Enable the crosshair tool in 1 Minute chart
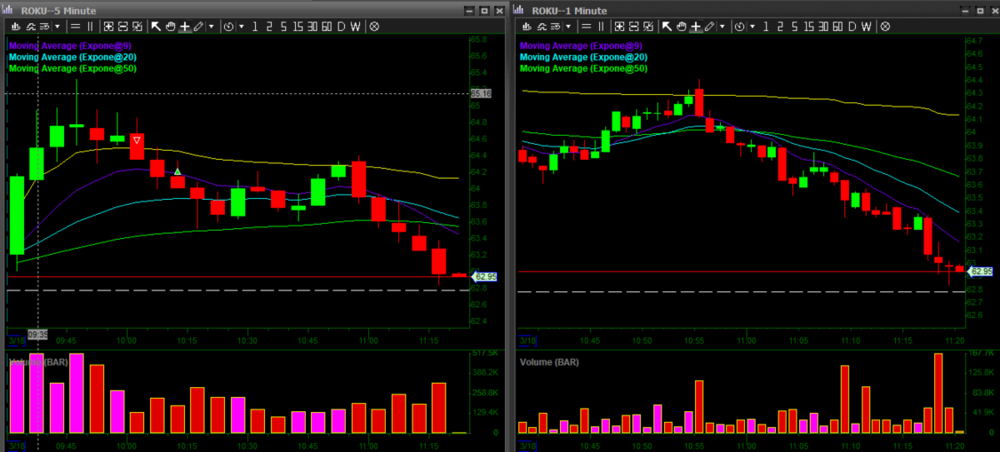The width and height of the screenshot is (1000, 452). [695, 26]
